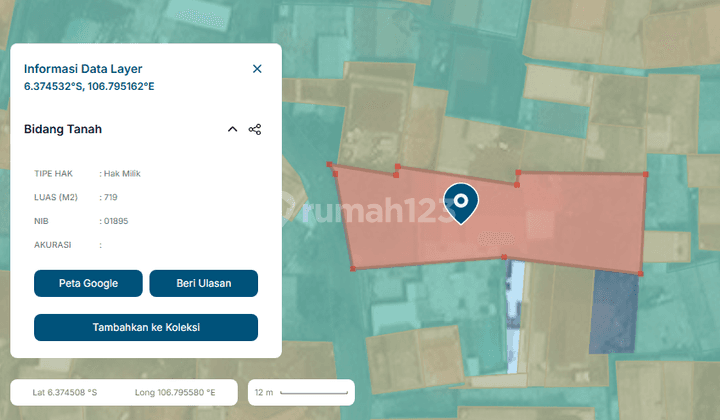This screenshot has width=720, height=420.
Task: Add parcel via Tambahkan ke Koleksi
Action: [x=146, y=327]
